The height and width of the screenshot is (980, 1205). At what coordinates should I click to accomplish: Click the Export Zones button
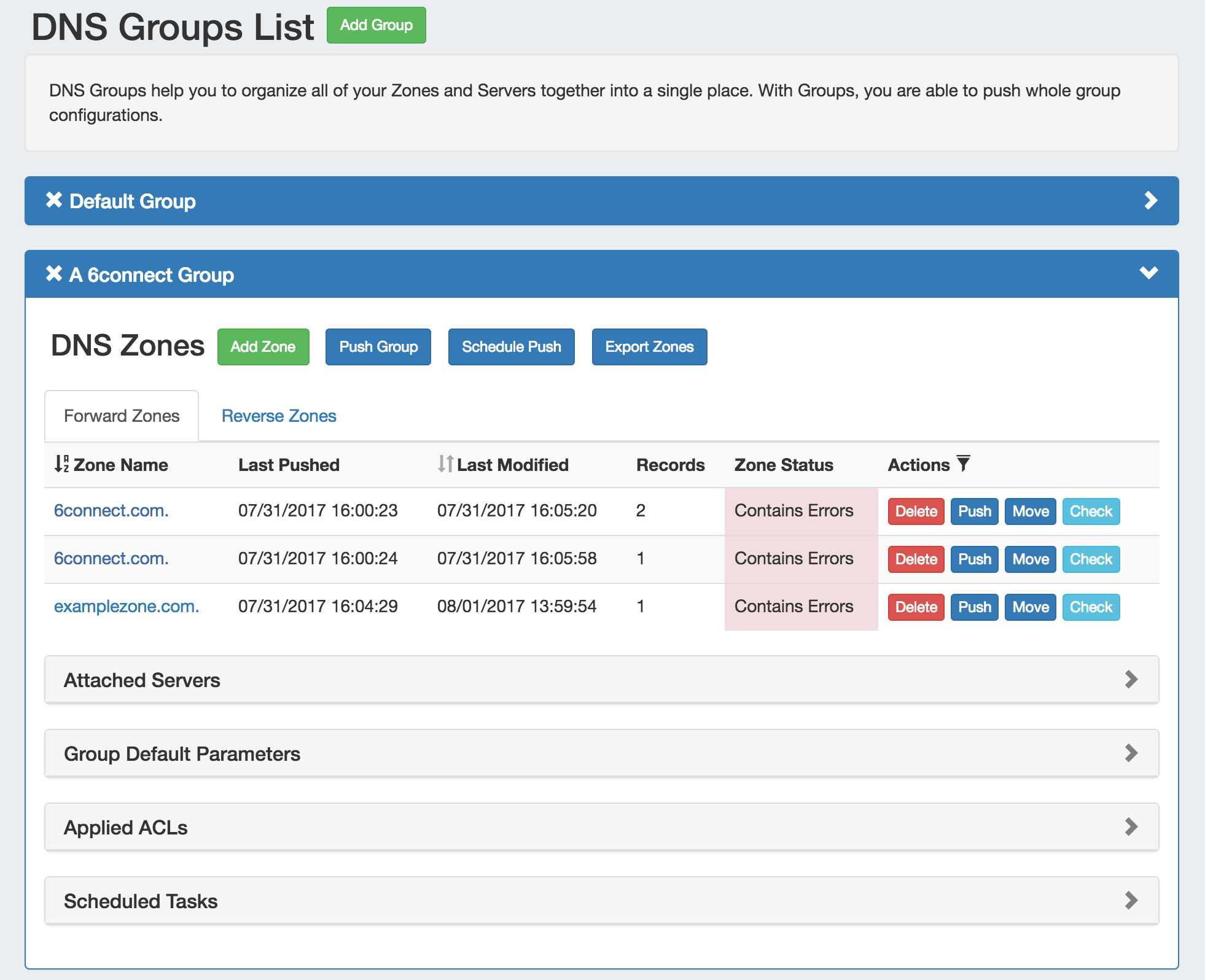[649, 347]
